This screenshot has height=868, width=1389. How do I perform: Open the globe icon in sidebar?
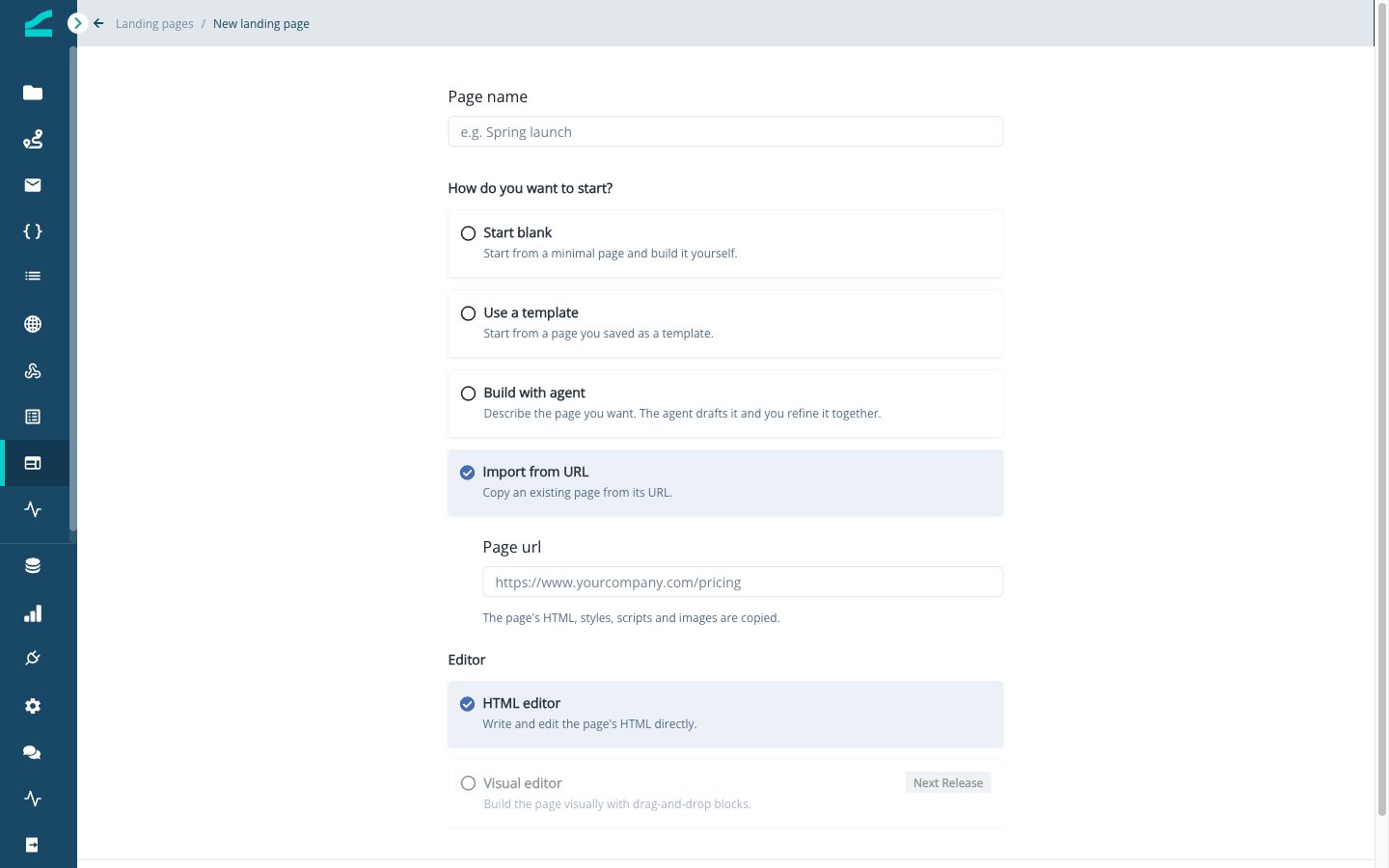click(x=33, y=324)
